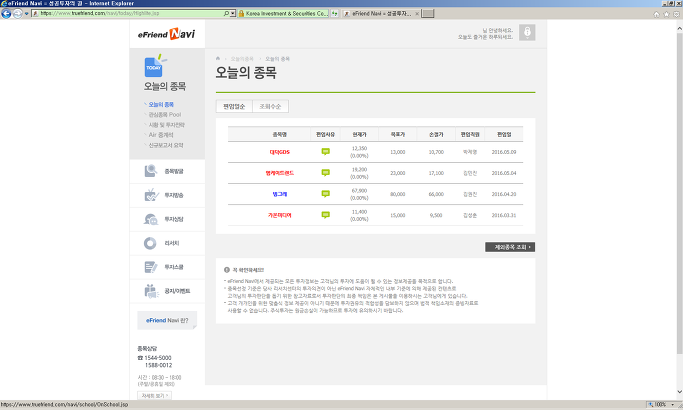Select the first tab above the stock table

pyautogui.click(x=234, y=106)
